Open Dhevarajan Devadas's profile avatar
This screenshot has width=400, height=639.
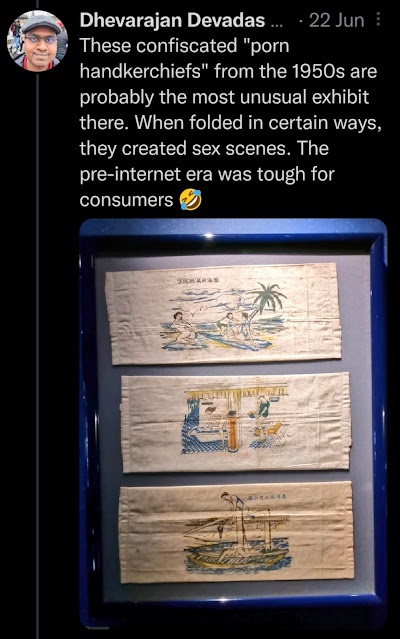click(37, 41)
